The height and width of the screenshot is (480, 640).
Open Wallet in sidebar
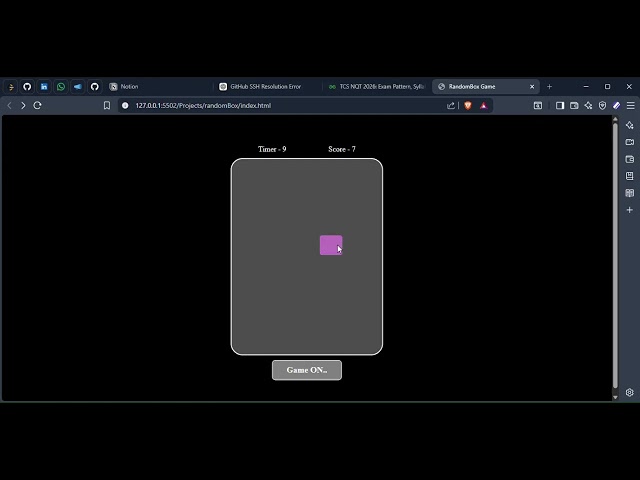pyautogui.click(x=629, y=159)
